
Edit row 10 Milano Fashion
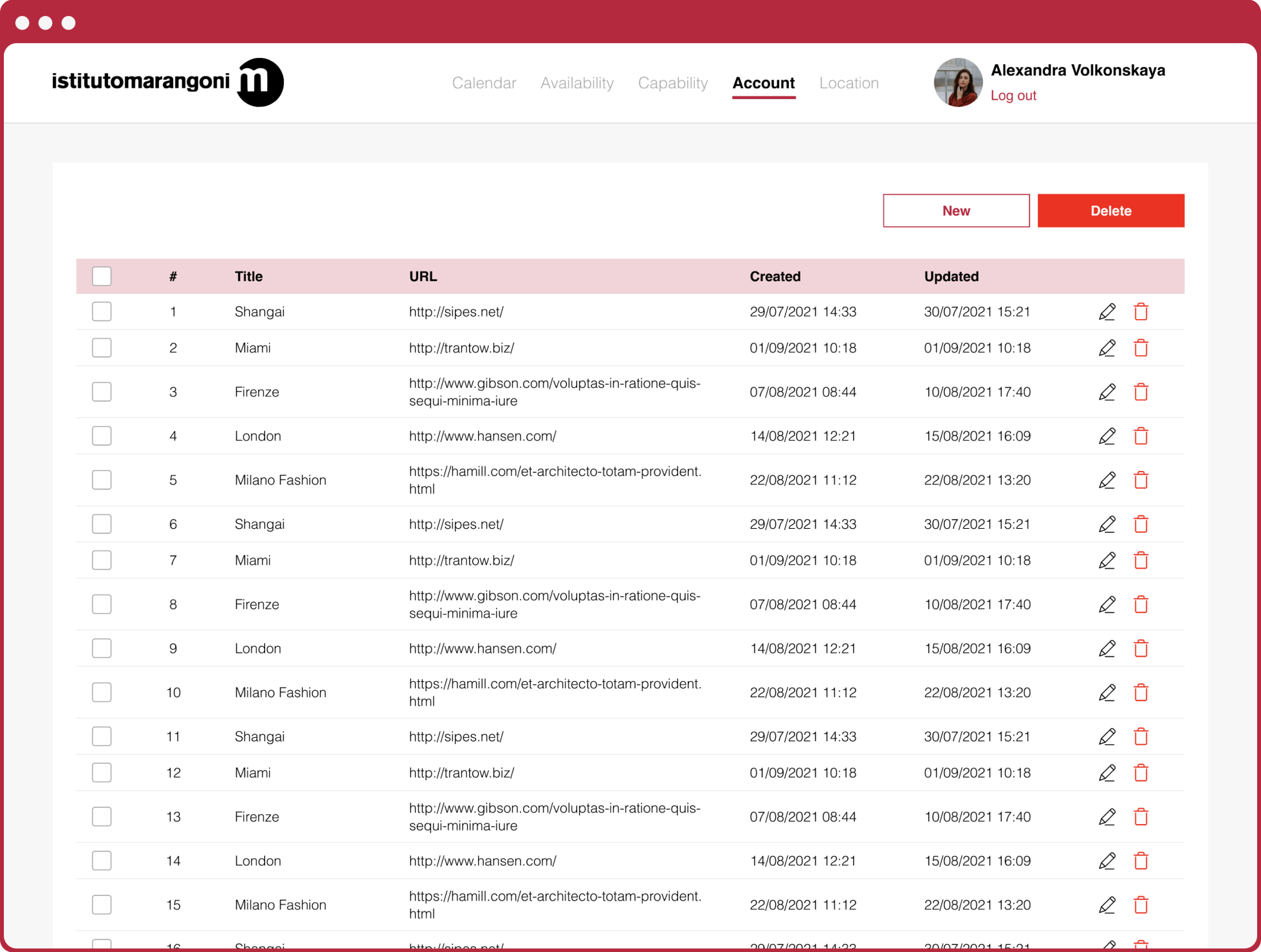pos(1107,693)
